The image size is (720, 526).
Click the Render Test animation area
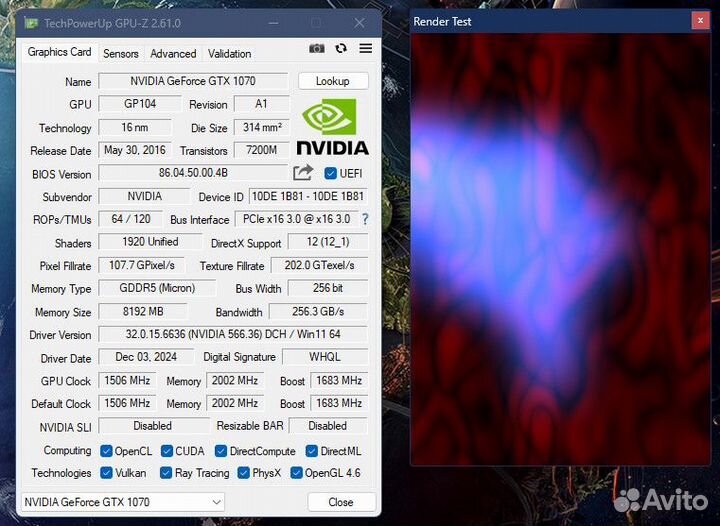coord(560,249)
